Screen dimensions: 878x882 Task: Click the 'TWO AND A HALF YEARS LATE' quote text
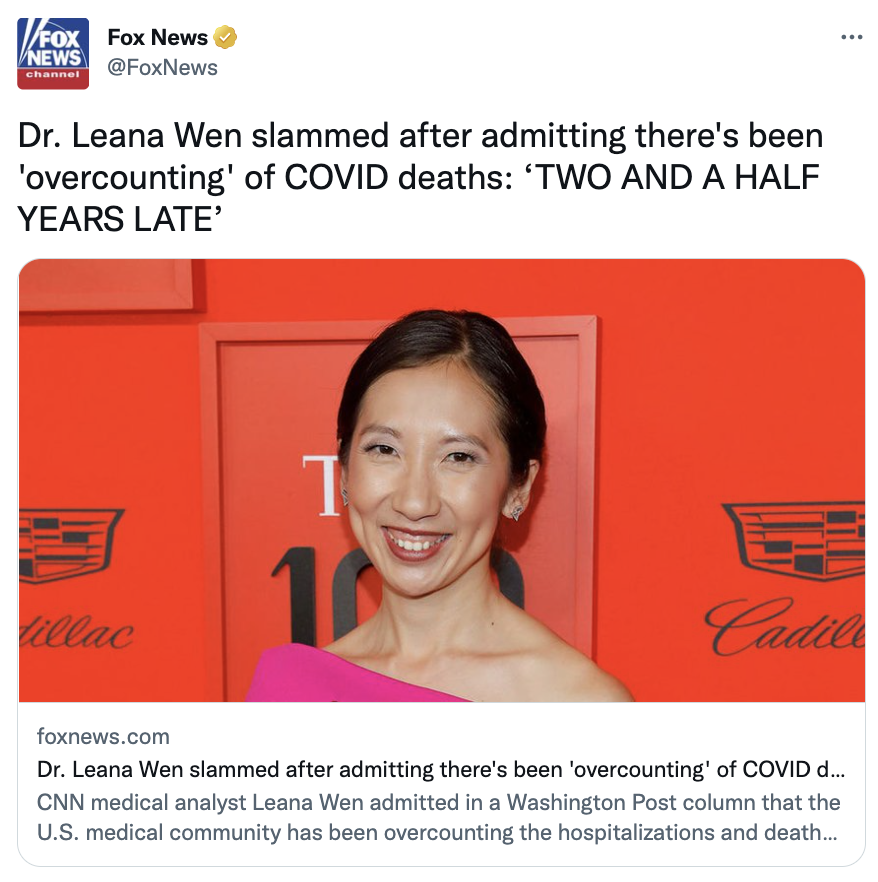[418, 198]
